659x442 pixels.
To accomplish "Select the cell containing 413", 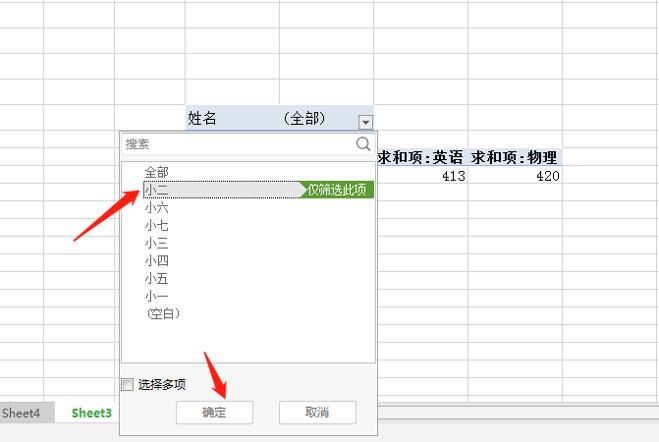I will [x=421, y=176].
